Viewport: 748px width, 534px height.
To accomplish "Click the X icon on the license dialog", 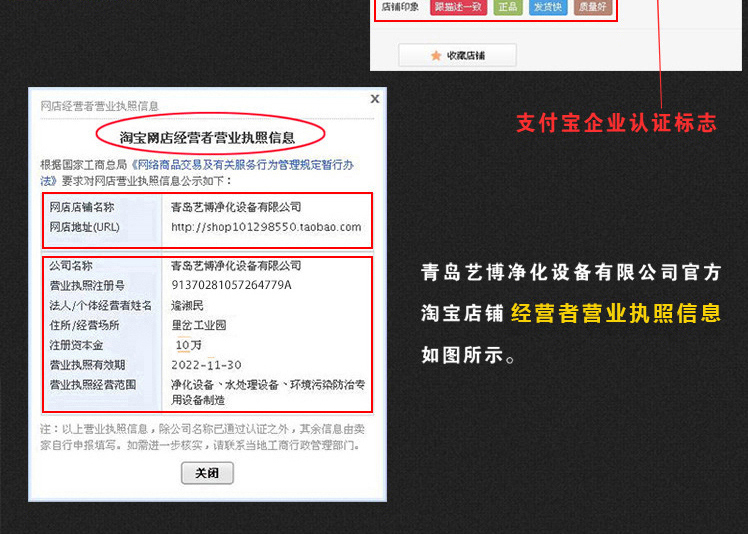I will 375,99.
